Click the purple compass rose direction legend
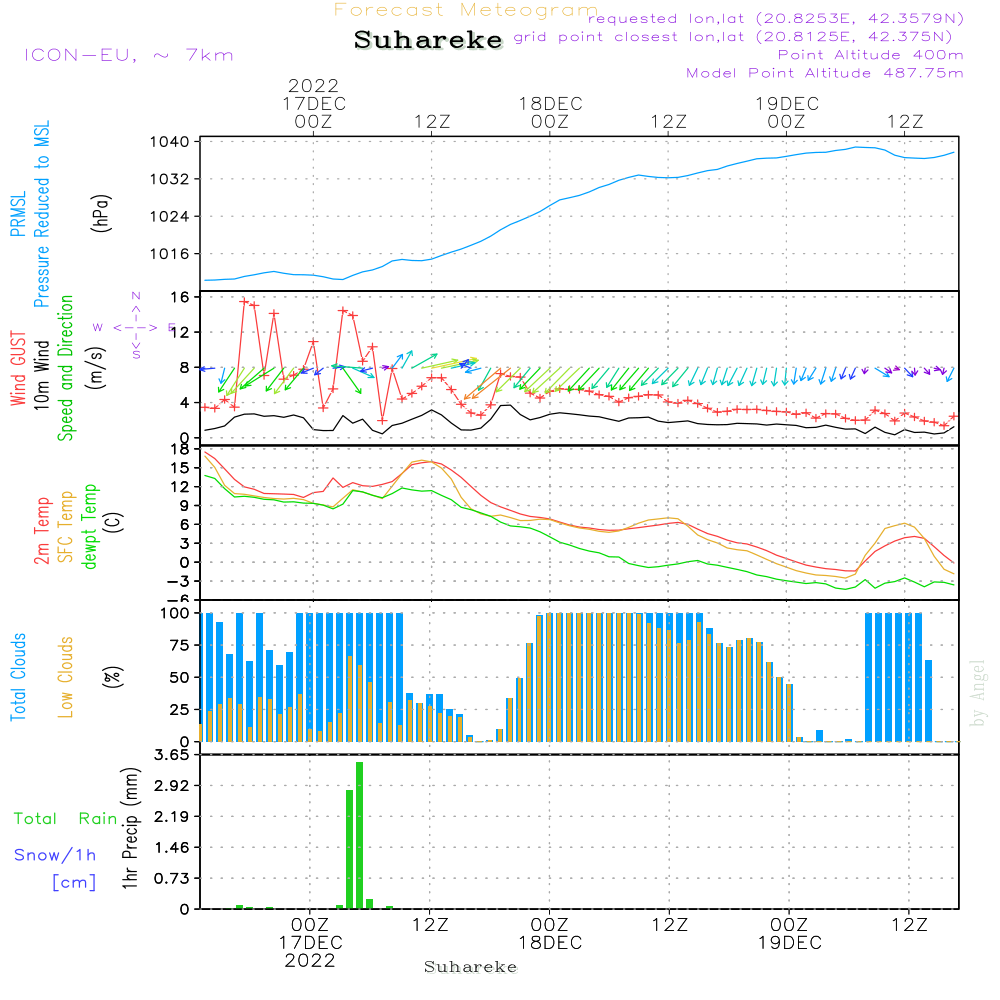Screen dimensions: 1000x1000 click(x=135, y=327)
